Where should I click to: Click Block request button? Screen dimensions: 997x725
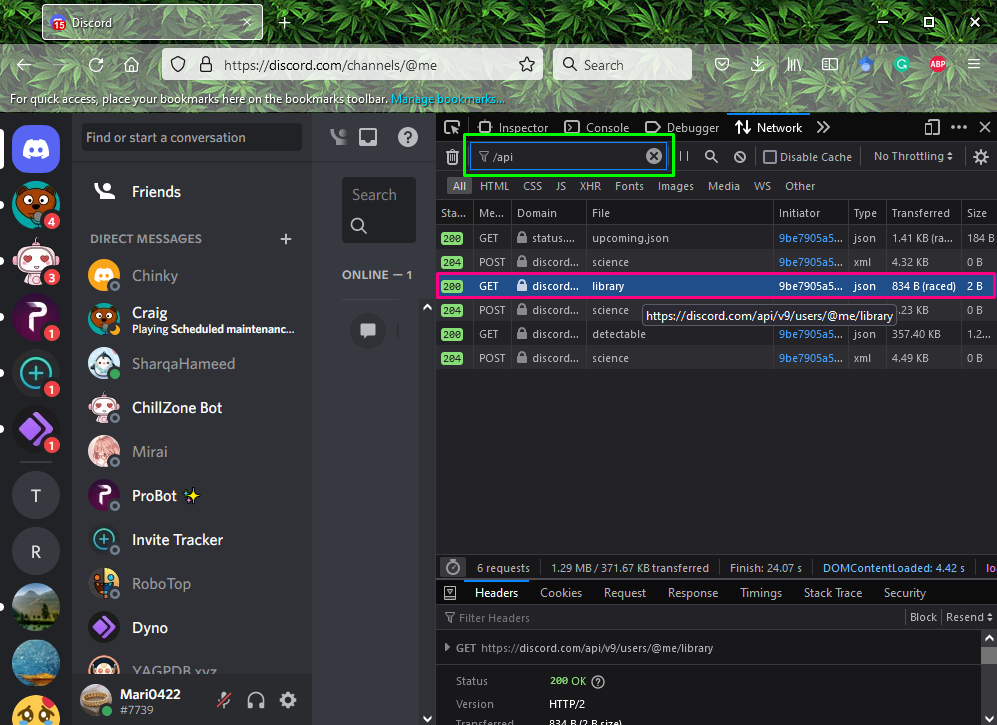(923, 617)
